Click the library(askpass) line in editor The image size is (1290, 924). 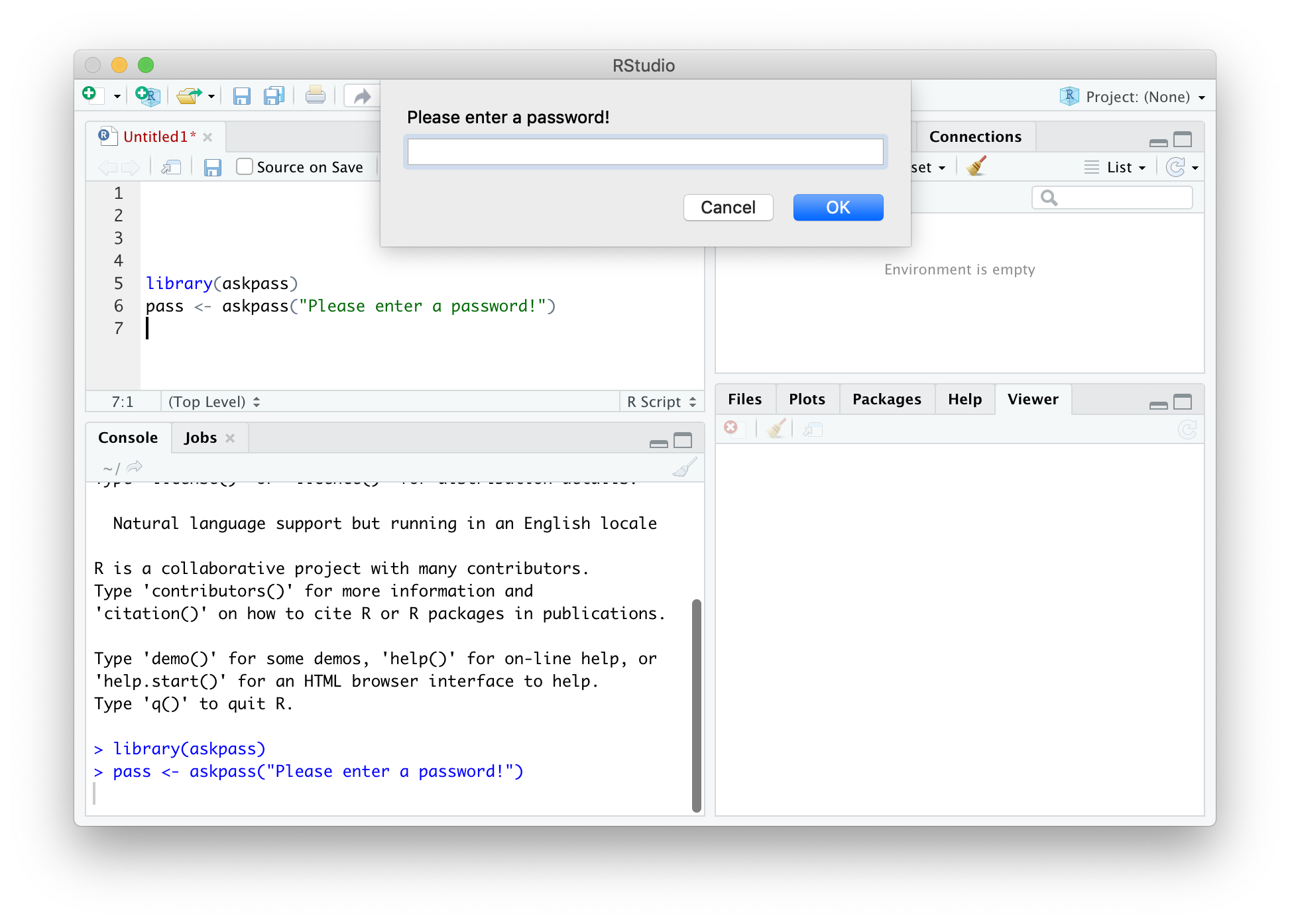click(222, 284)
